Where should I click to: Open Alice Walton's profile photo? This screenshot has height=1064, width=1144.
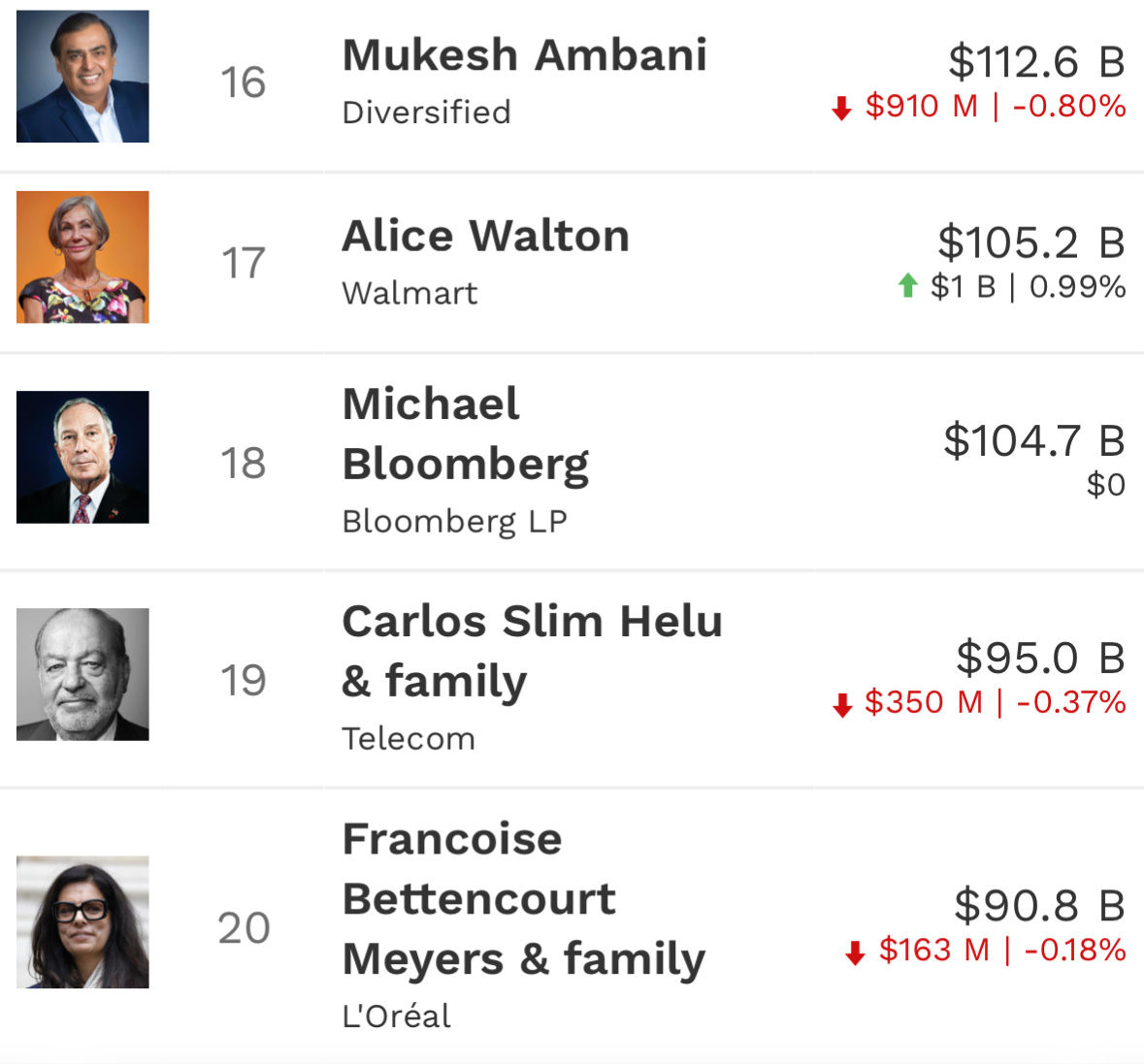[x=82, y=257]
